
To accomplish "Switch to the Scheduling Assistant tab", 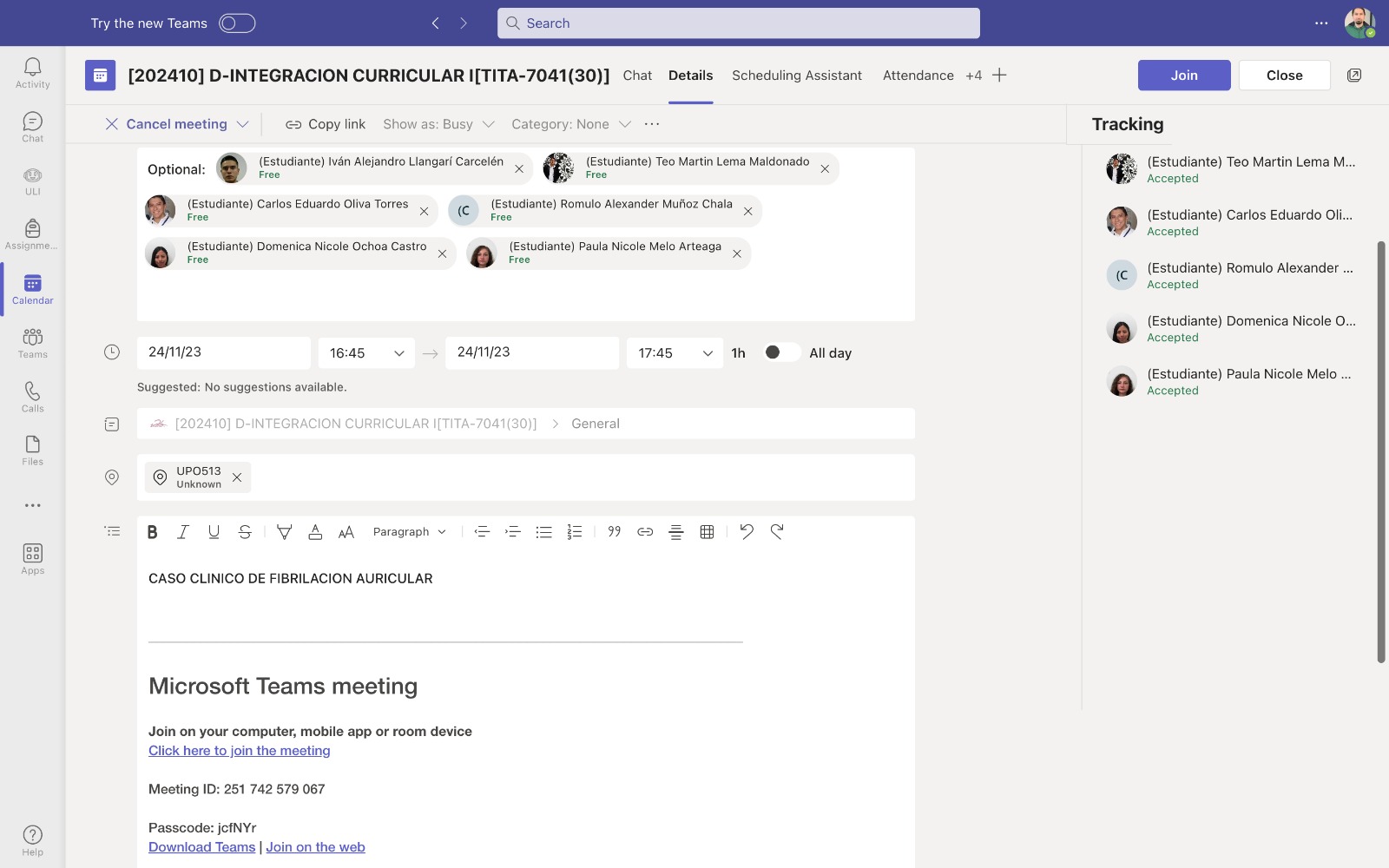I will (796, 76).
